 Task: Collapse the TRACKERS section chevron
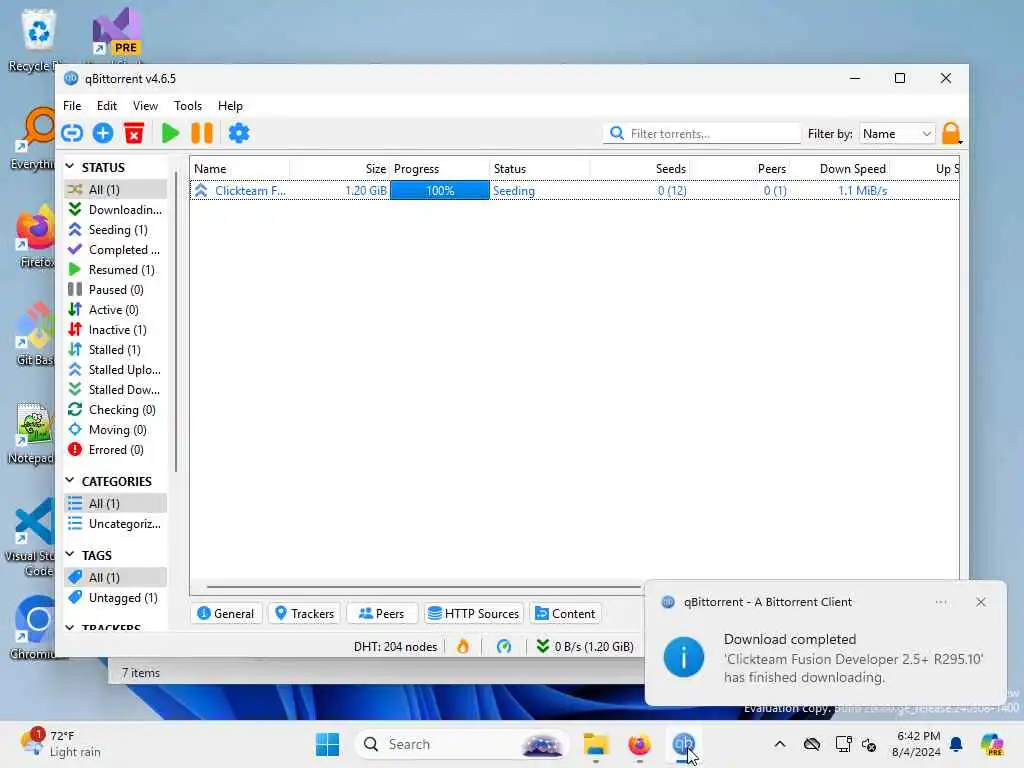click(x=70, y=628)
